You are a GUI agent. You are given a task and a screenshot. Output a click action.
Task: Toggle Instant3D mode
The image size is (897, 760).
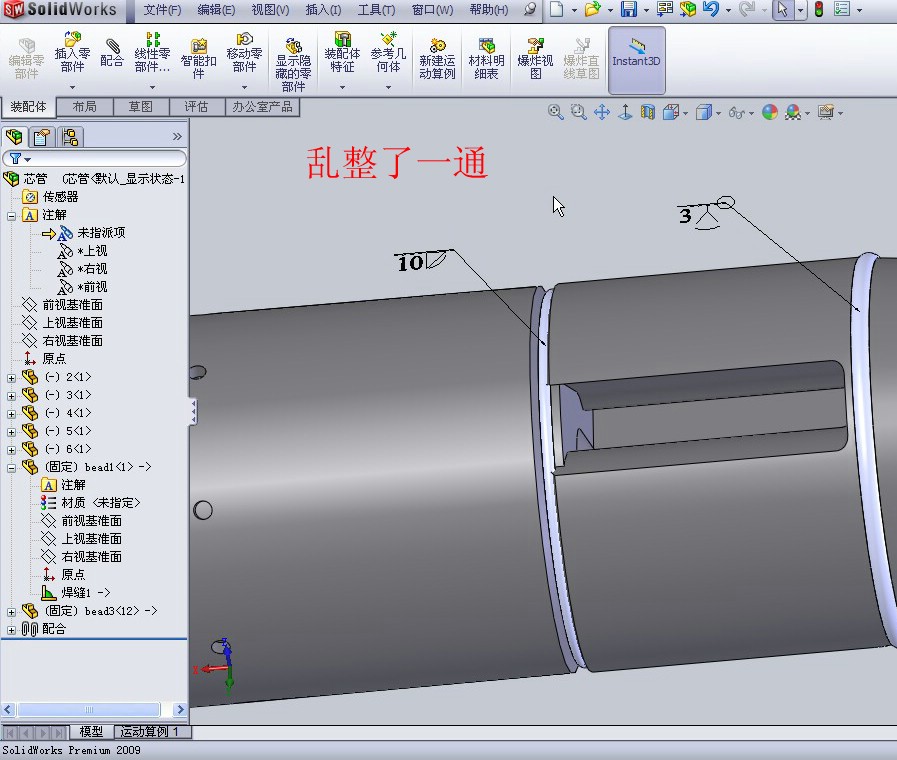pos(637,59)
